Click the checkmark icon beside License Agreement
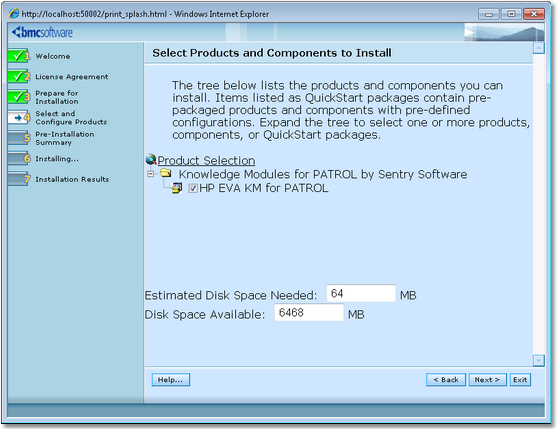 (x=19, y=76)
